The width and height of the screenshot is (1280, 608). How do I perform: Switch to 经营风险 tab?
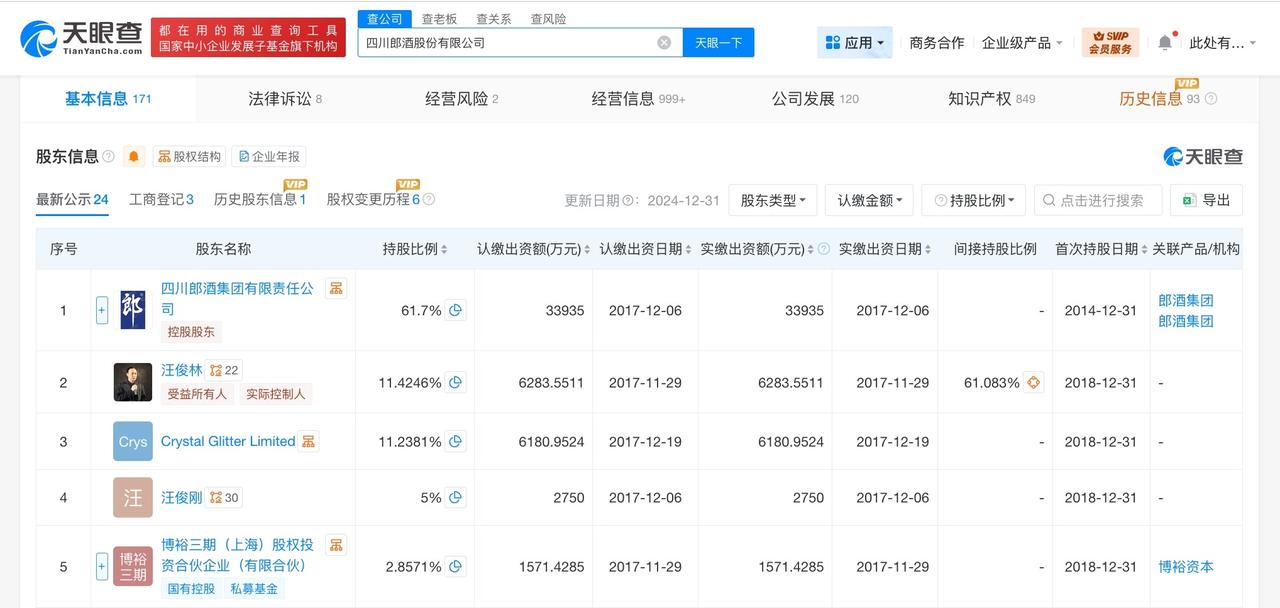461,99
